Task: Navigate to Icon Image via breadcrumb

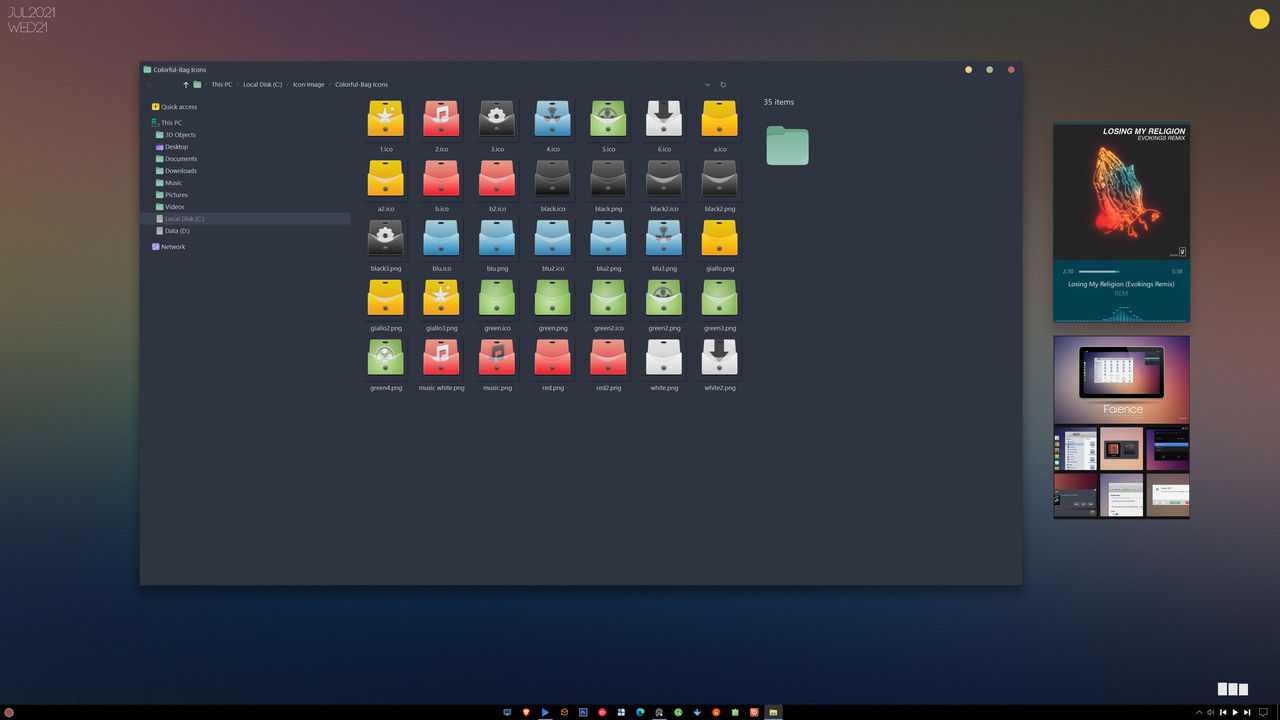Action: click(309, 84)
